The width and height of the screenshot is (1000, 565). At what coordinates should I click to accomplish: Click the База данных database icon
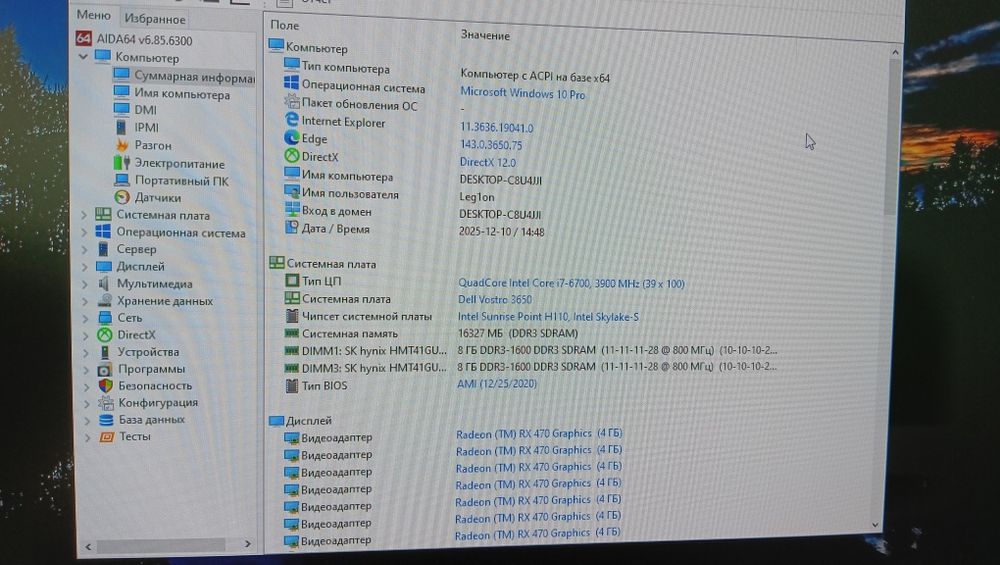pos(107,420)
